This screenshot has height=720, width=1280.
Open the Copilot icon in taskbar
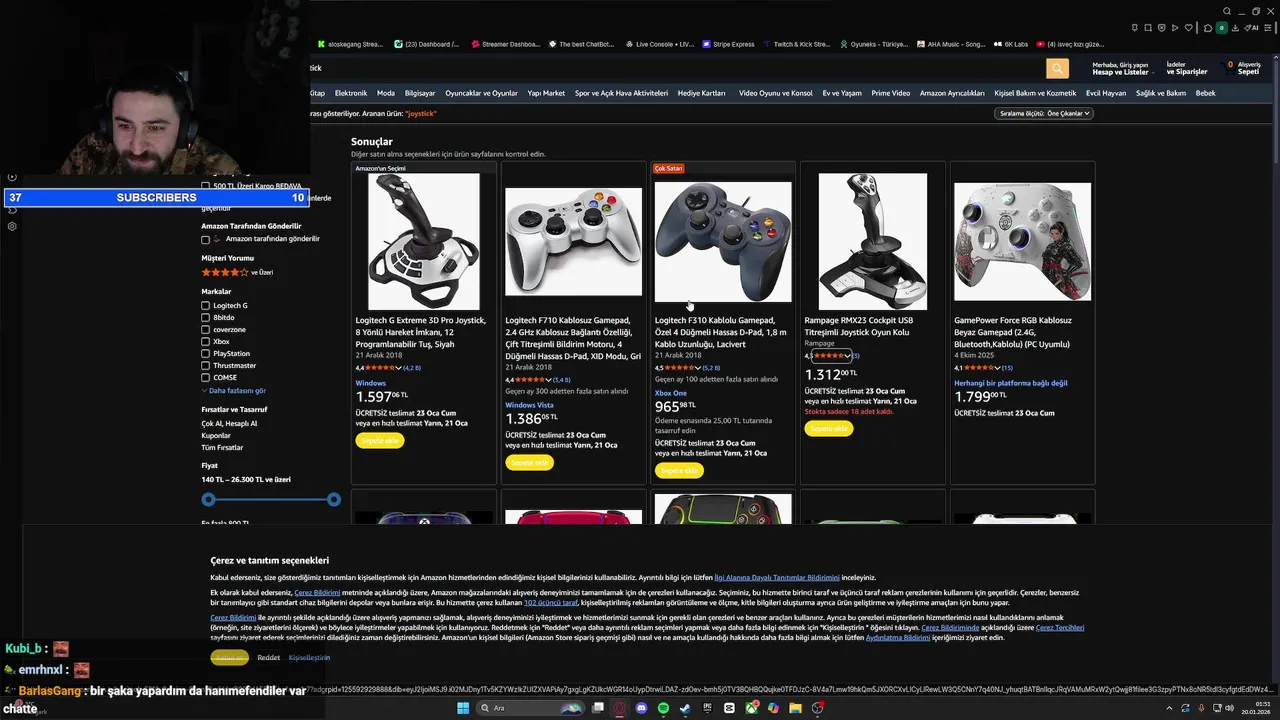(x=773, y=708)
